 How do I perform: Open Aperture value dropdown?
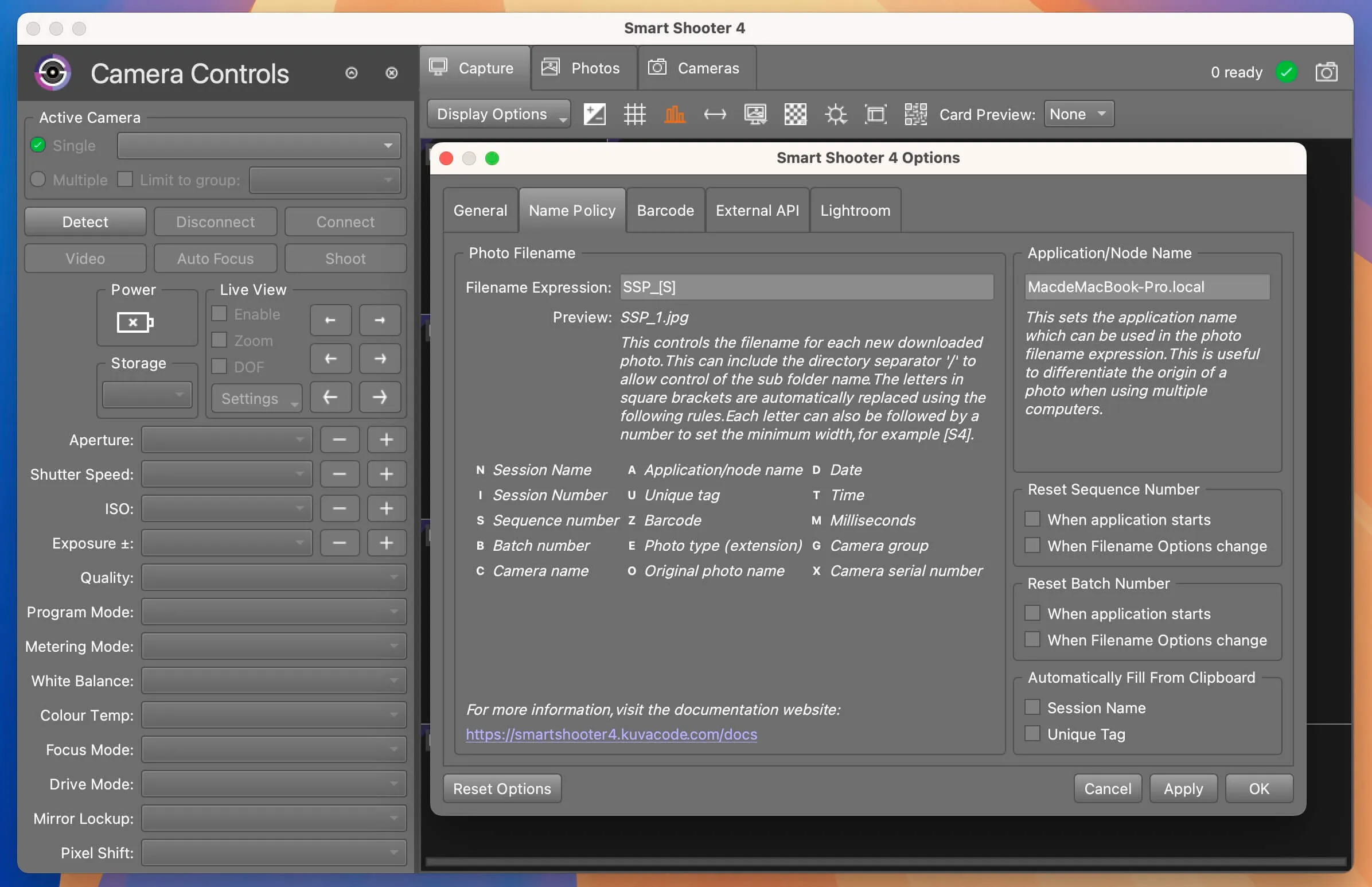pyautogui.click(x=227, y=439)
